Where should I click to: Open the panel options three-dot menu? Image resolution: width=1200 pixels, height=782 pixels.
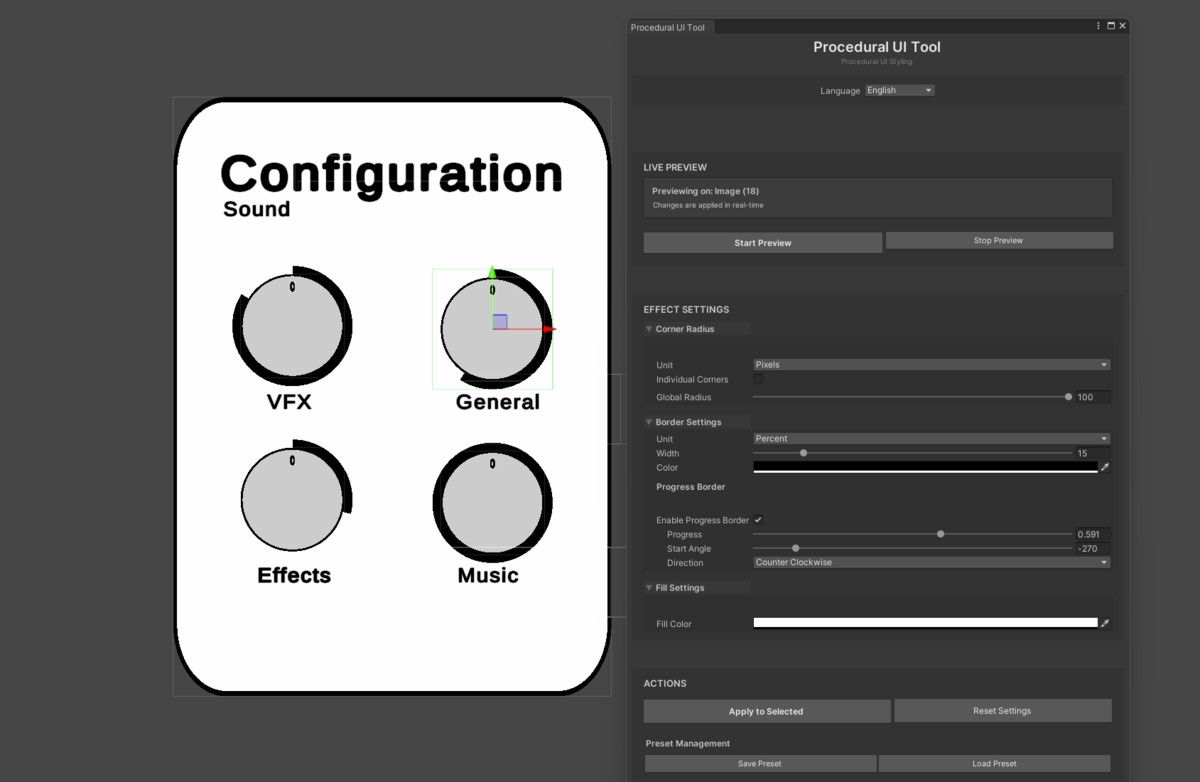pos(1097,25)
